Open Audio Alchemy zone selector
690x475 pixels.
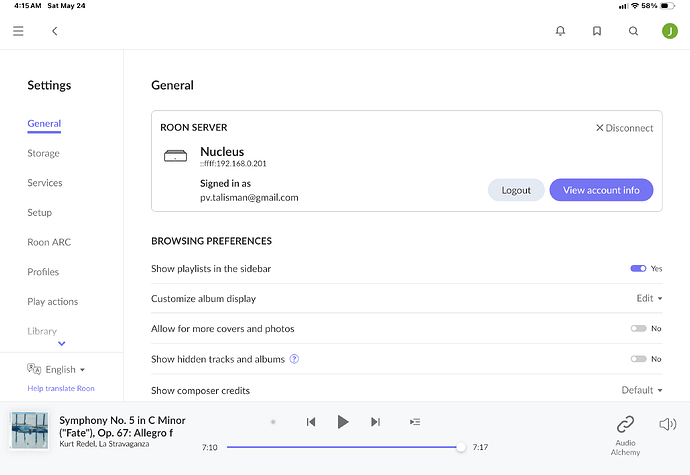(625, 435)
